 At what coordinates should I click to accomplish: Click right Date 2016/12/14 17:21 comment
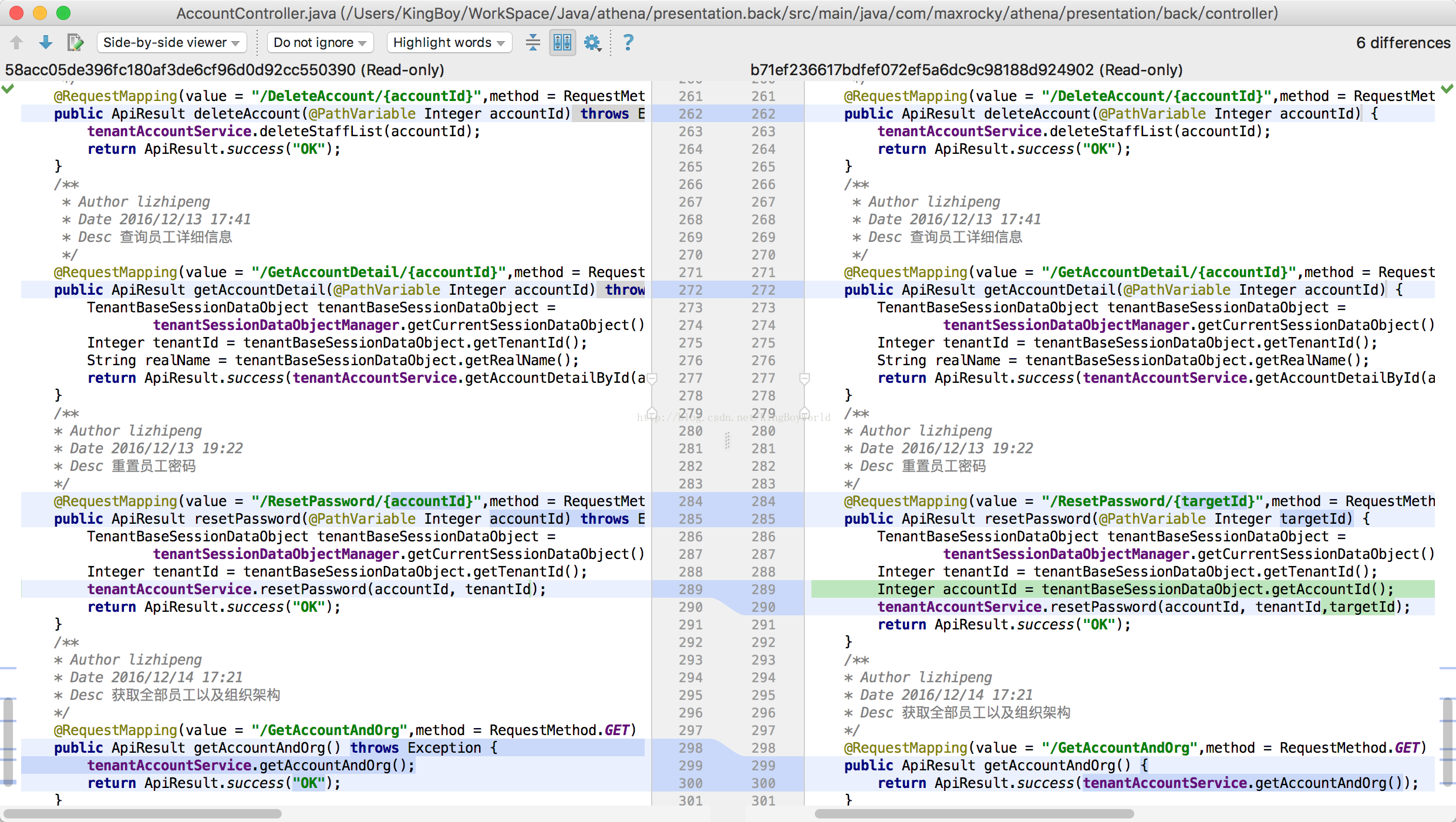pyautogui.click(x=946, y=695)
